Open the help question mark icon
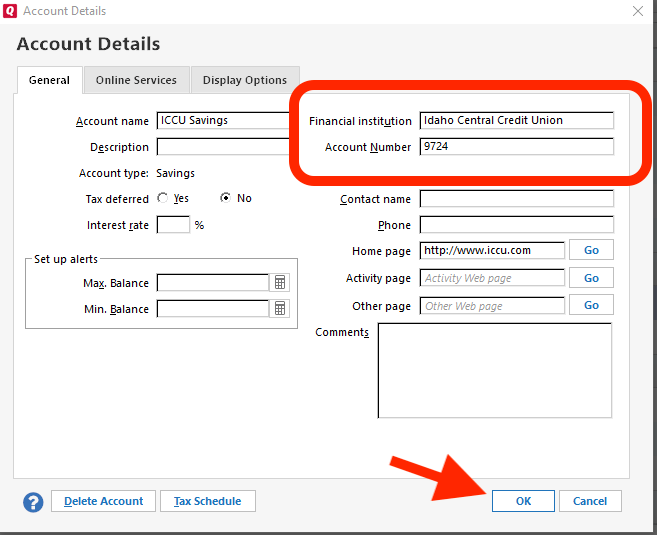 33,501
